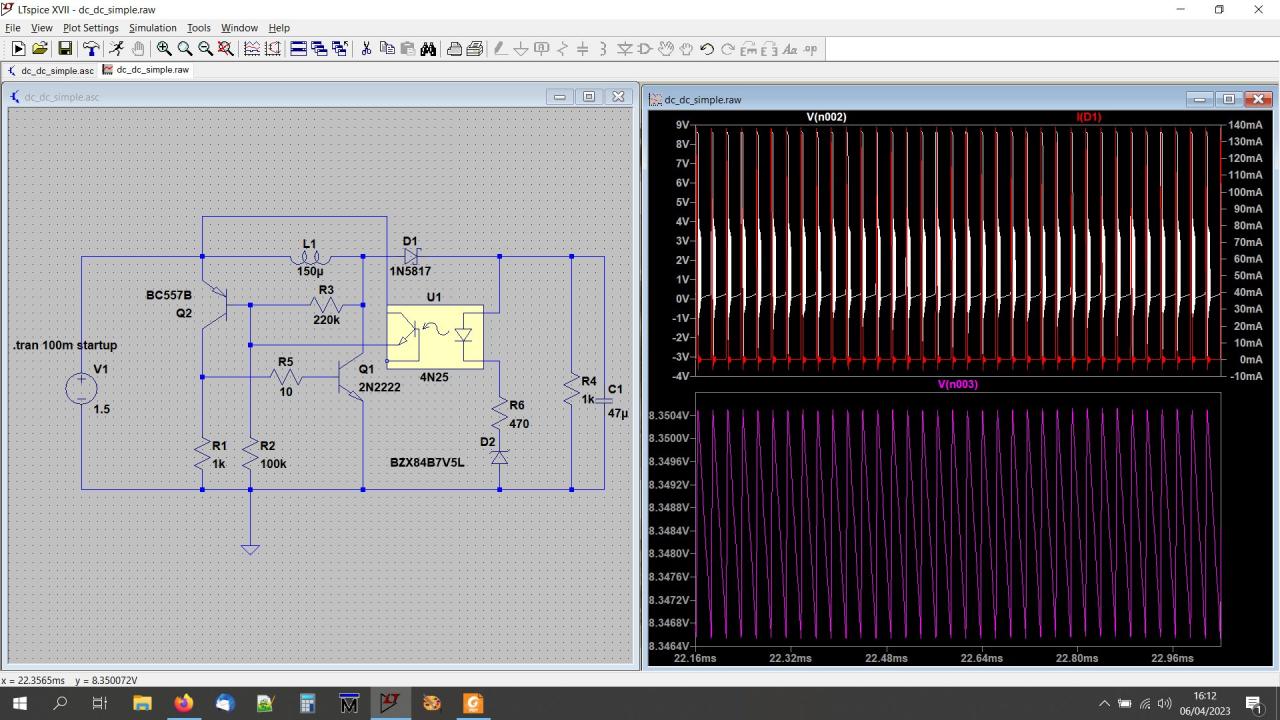Save the file with floppy disk icon
Image resolution: width=1280 pixels, height=720 pixels.
[65, 48]
